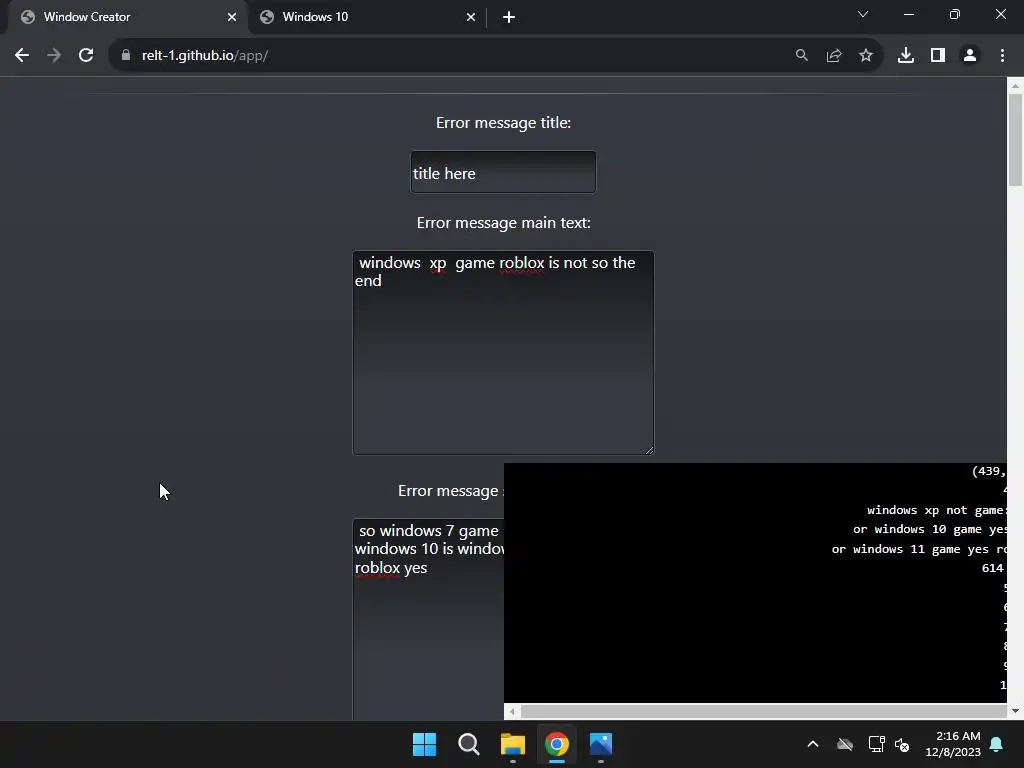1024x768 pixels.
Task: Click the page scrollbar up arrow
Action: 1015,86
